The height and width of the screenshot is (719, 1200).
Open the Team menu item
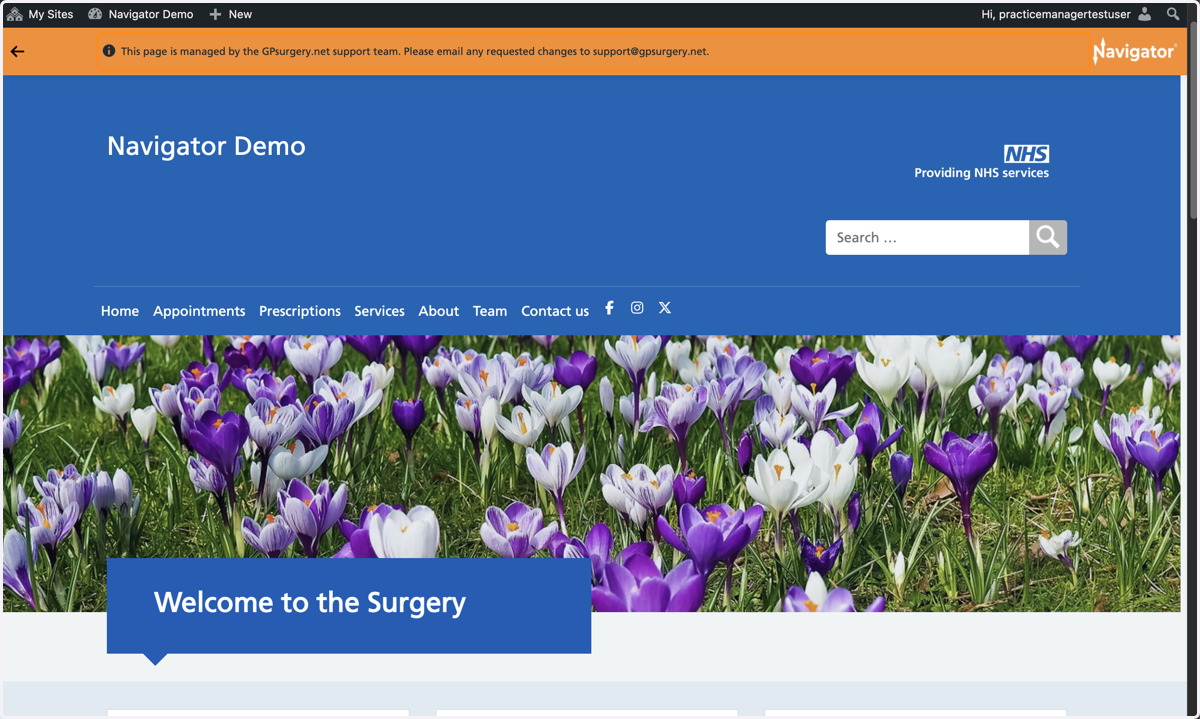click(x=490, y=311)
